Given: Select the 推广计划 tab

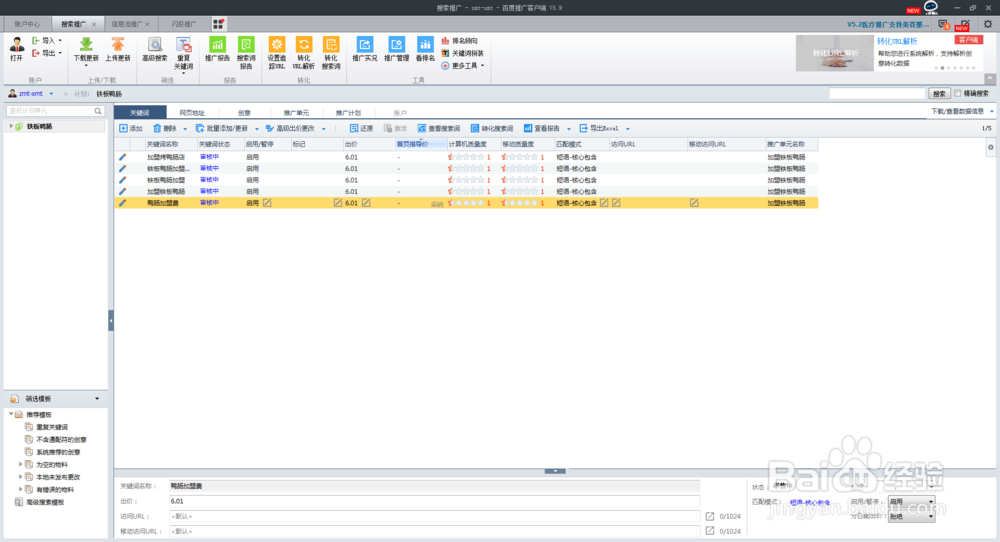Looking at the screenshot, I should coord(348,113).
